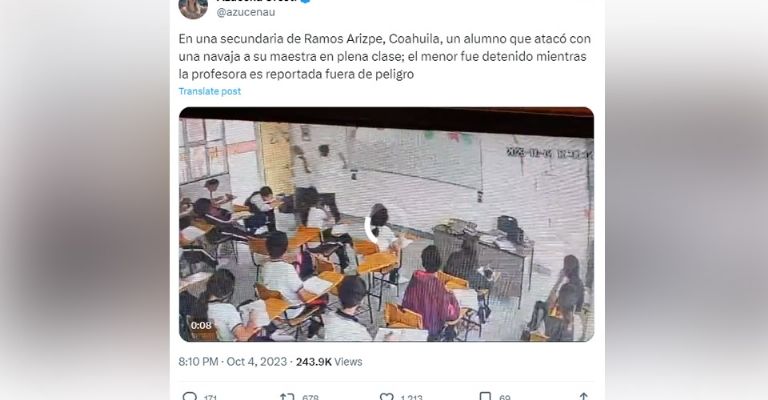Click the reply speech bubble icon
This screenshot has height=400, width=768.
(190, 396)
